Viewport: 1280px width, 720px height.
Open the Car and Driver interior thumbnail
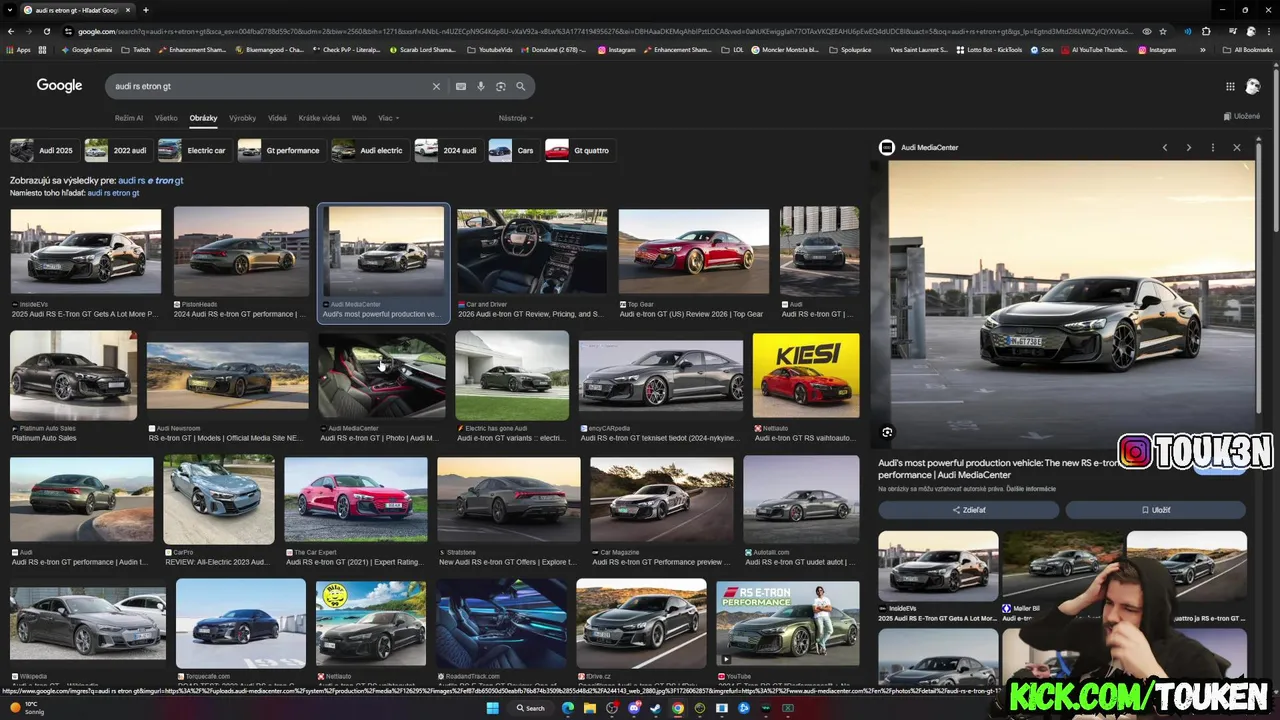click(532, 252)
